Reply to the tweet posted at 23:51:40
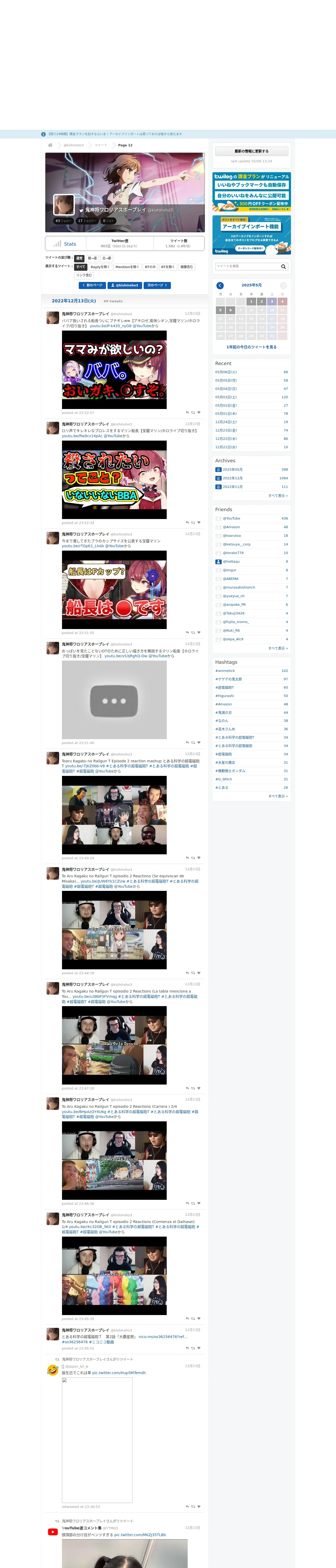 pyautogui.click(x=187, y=743)
